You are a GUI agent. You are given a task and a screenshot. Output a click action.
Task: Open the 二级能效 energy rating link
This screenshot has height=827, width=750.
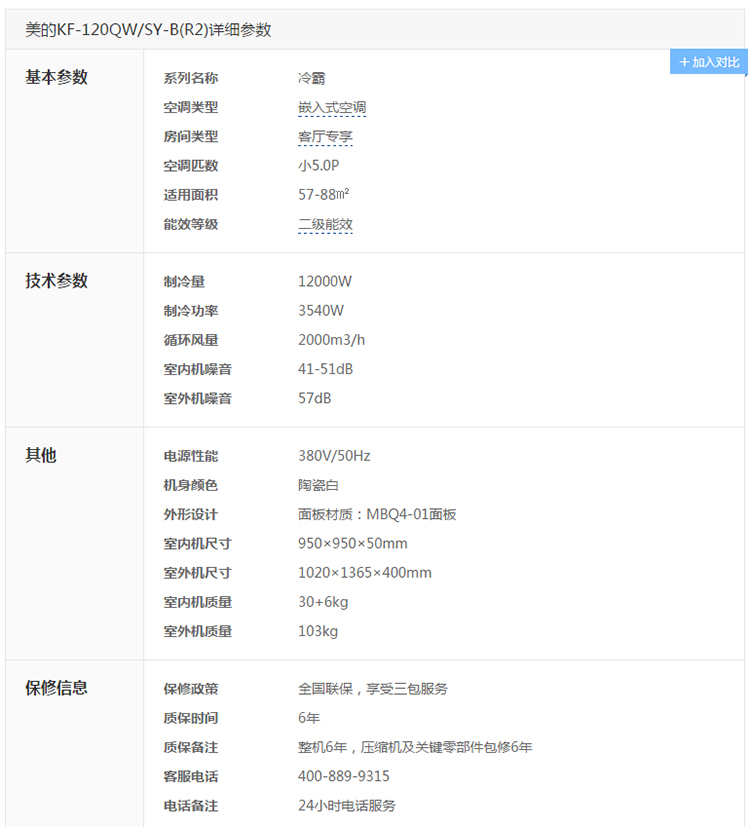(325, 225)
